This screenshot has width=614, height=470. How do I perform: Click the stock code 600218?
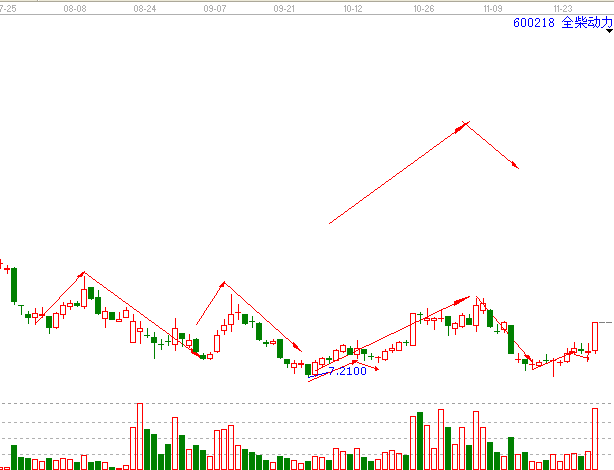click(x=535, y=22)
